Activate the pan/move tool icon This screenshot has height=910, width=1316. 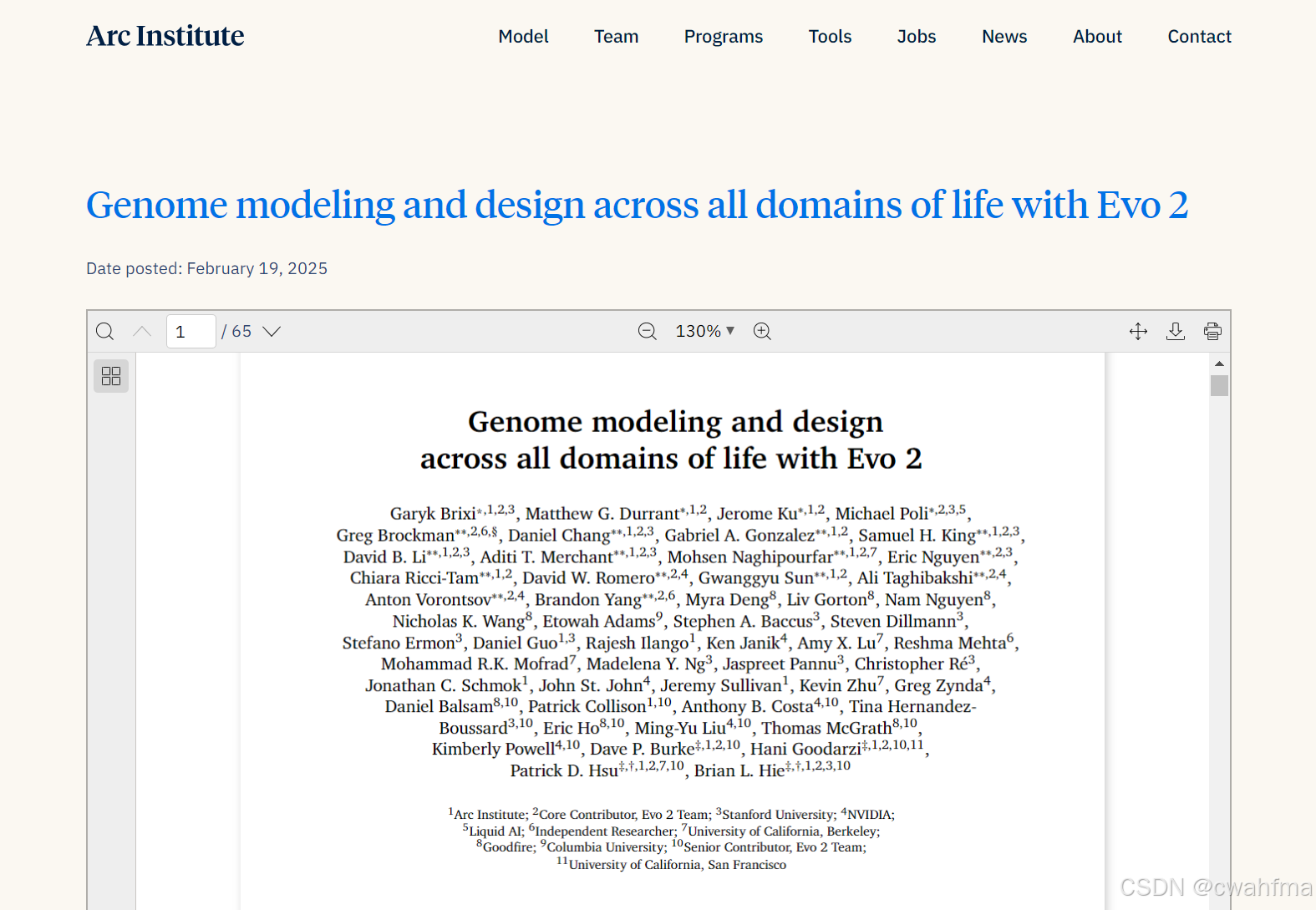click(1138, 331)
